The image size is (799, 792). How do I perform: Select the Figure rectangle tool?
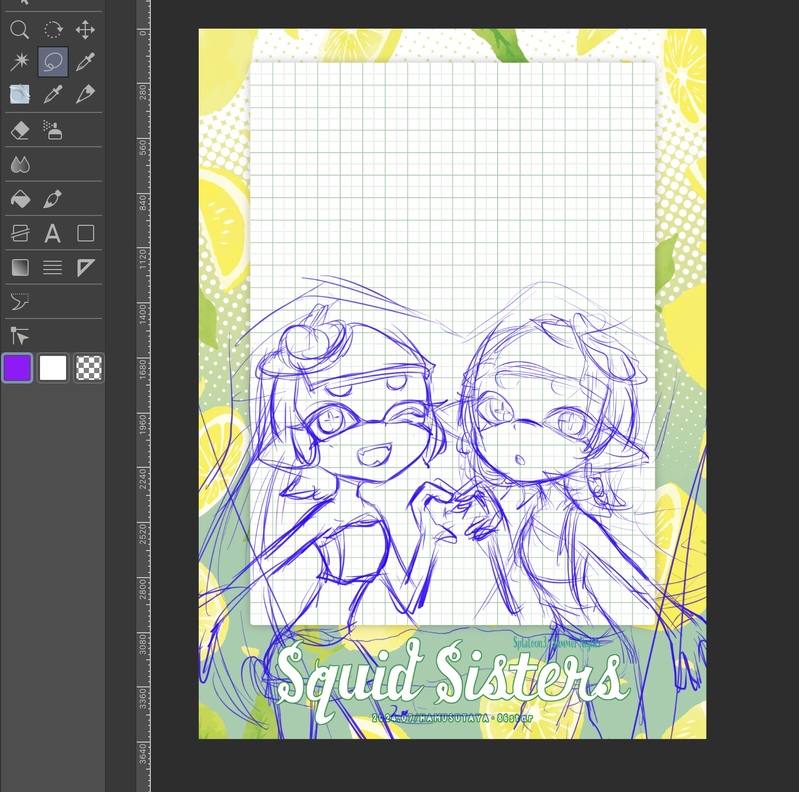[x=85, y=233]
